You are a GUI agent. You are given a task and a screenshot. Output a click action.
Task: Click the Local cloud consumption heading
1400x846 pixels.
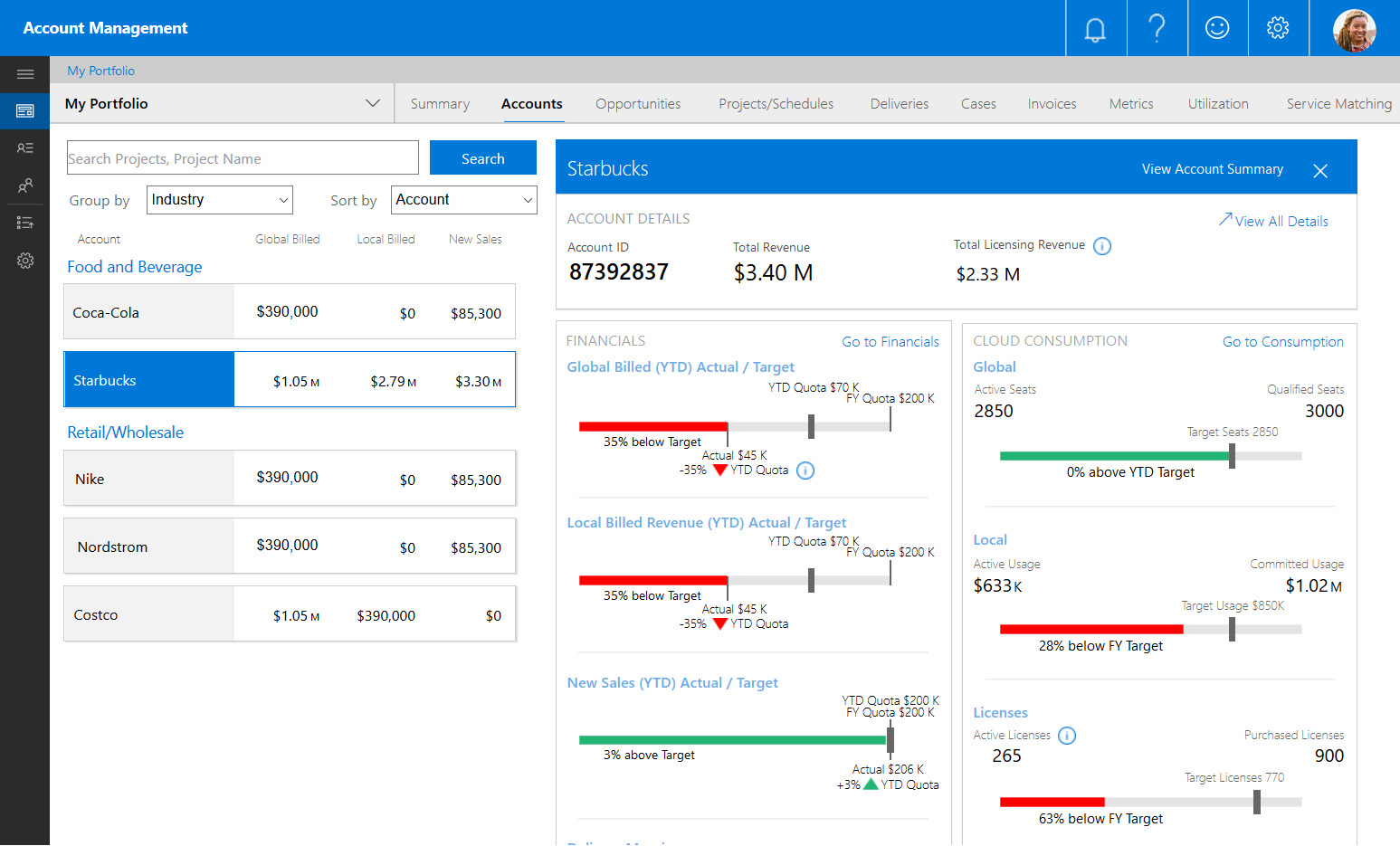tap(990, 540)
